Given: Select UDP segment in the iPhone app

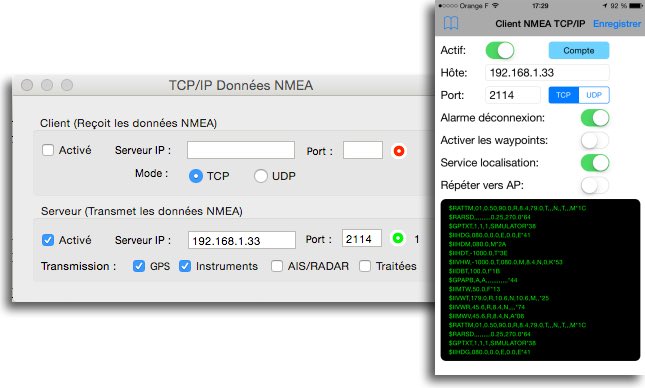Looking at the screenshot, I should click(x=594, y=95).
